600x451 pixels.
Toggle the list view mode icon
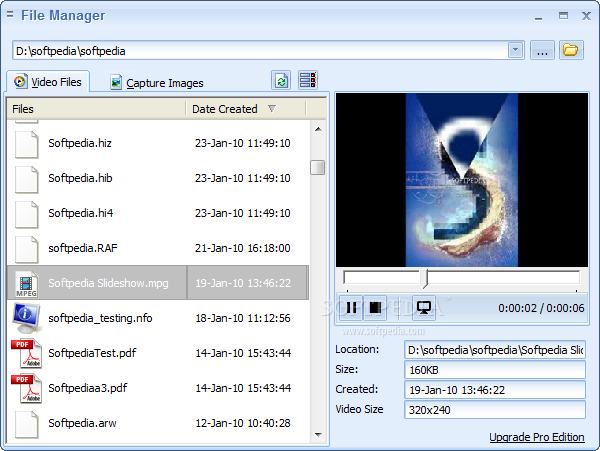click(x=308, y=80)
